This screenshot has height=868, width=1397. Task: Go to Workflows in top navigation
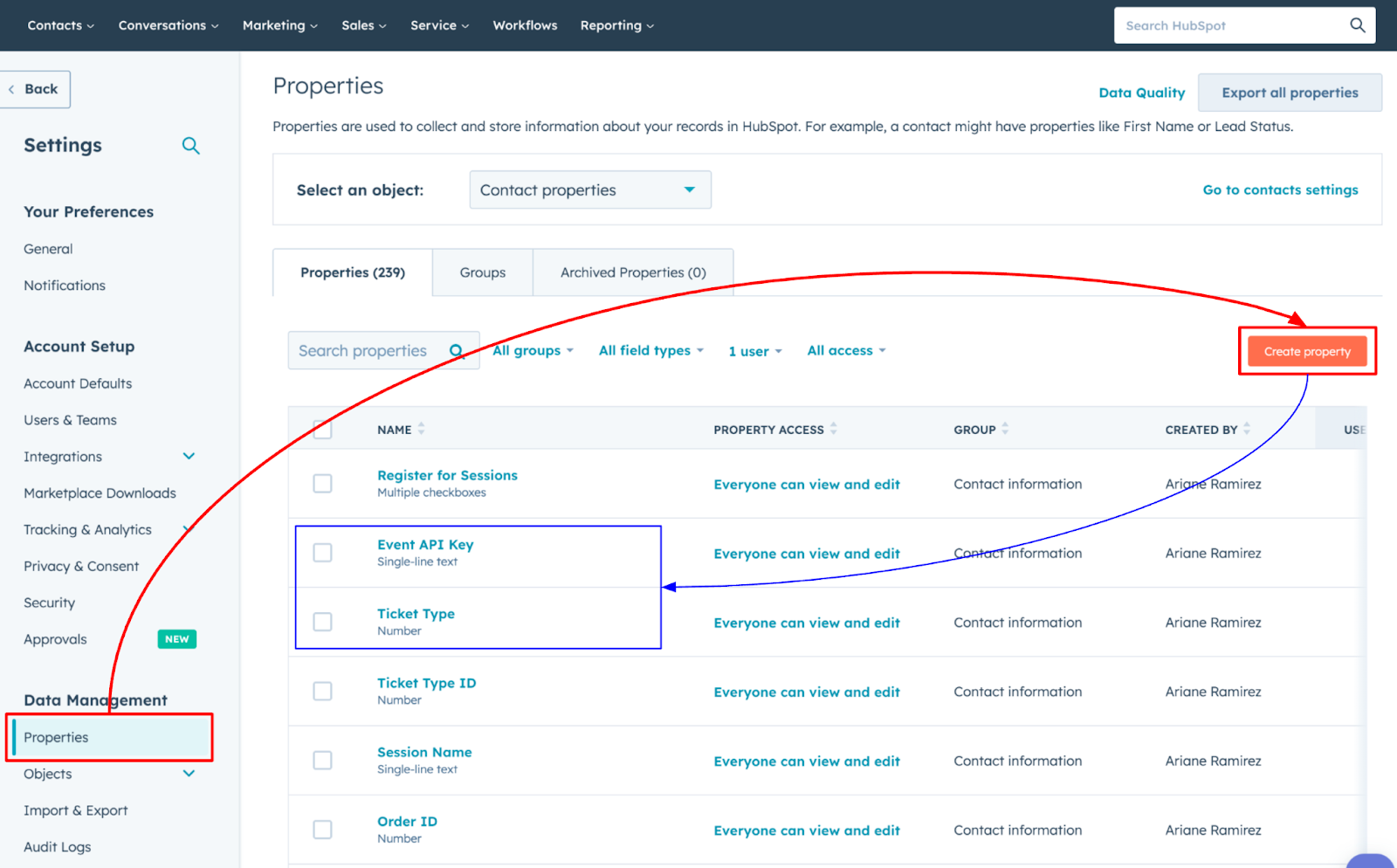(x=525, y=25)
